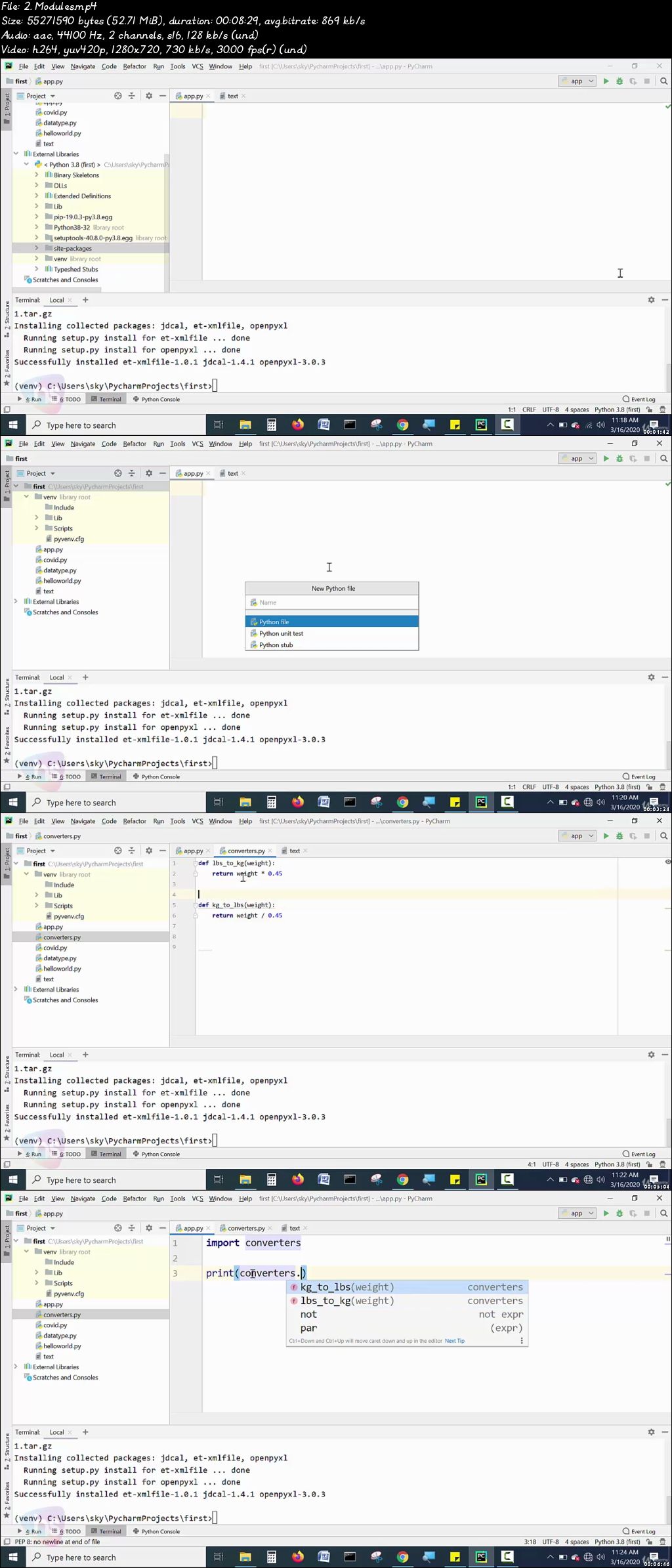This screenshot has height=1568, width=672.
Task: Stop button in frame showing New Python file dialog
Action: [x=646, y=459]
